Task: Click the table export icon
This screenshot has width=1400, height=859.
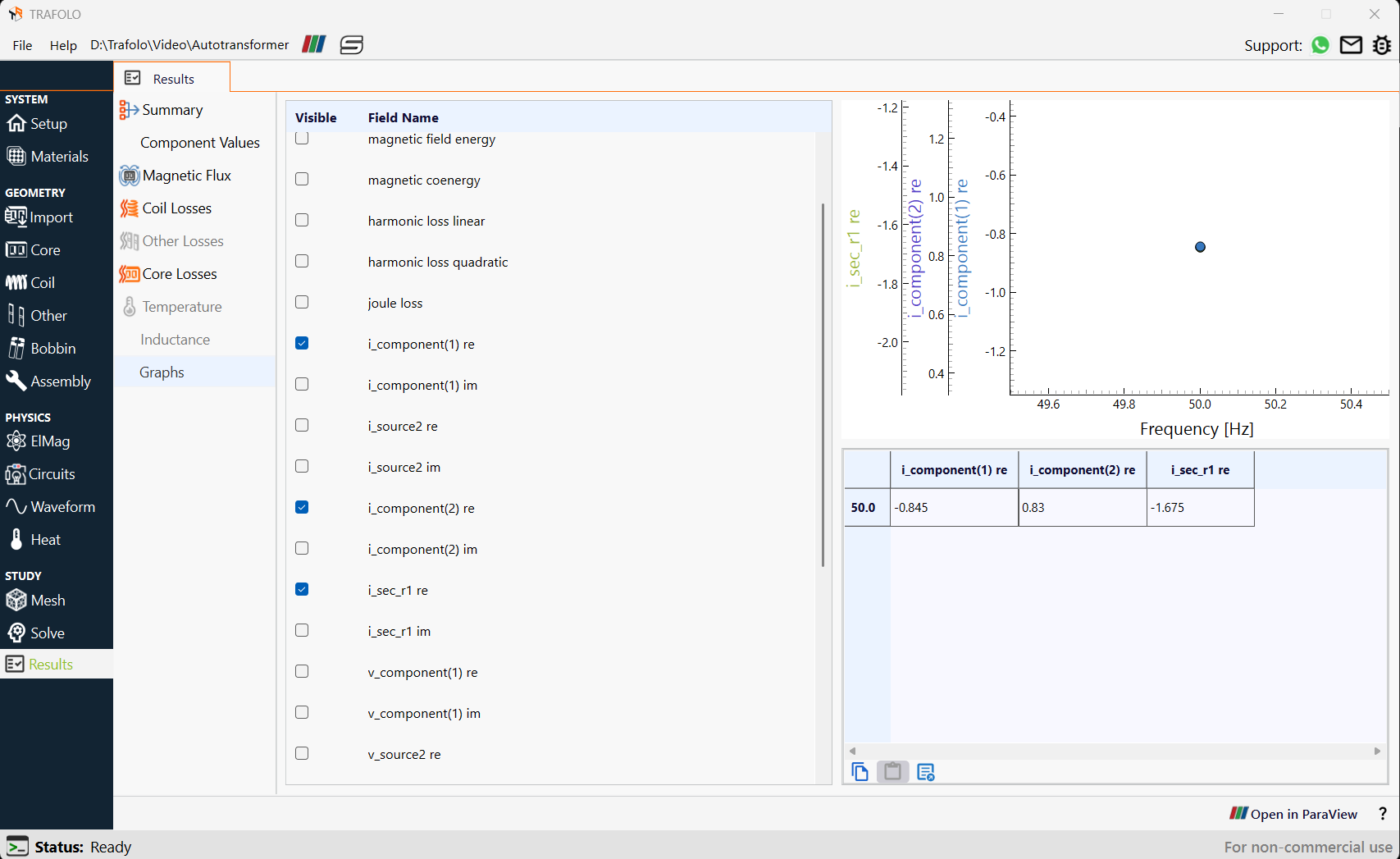Action: click(926, 772)
